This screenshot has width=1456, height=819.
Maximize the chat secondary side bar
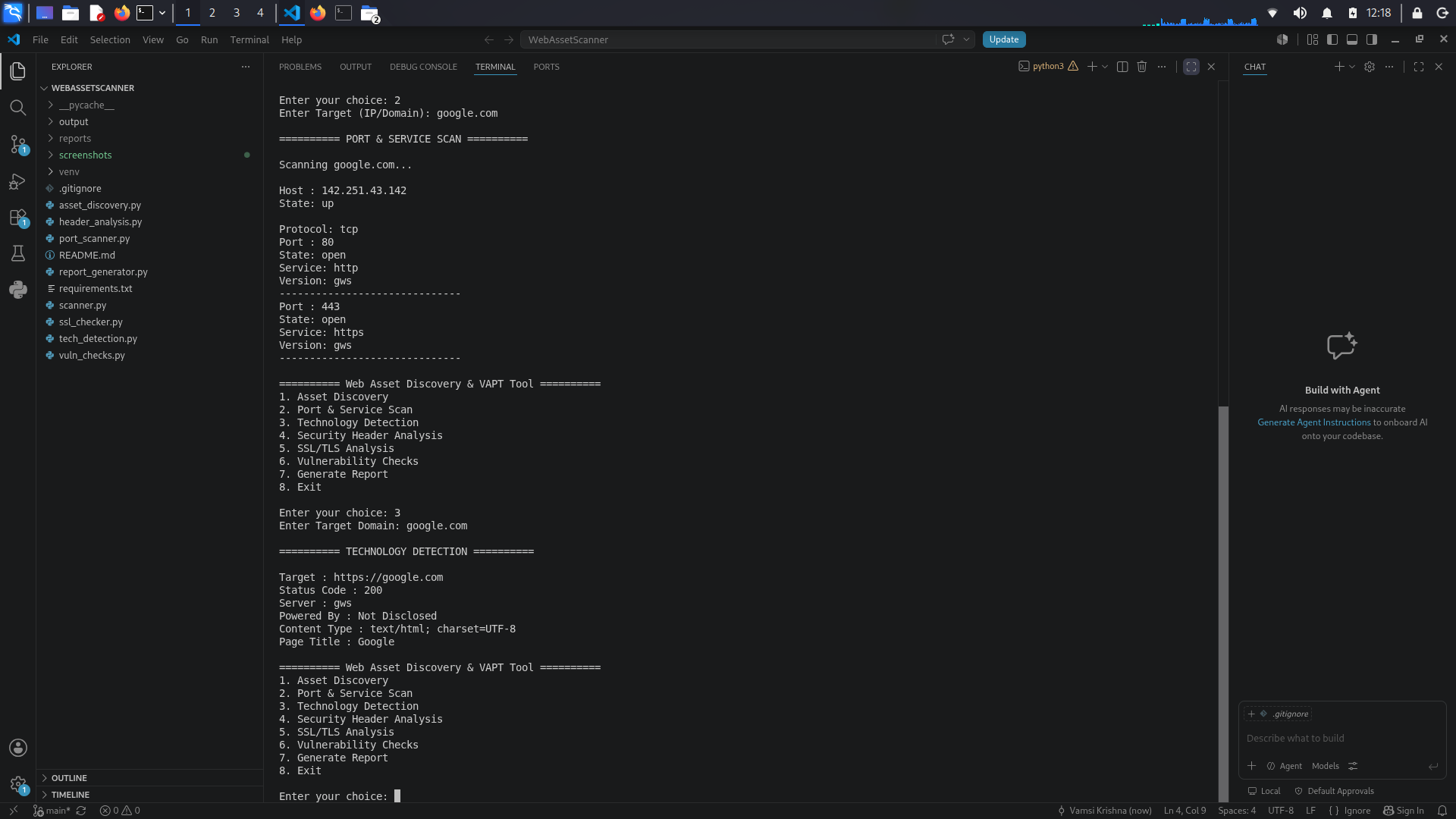tap(1419, 67)
